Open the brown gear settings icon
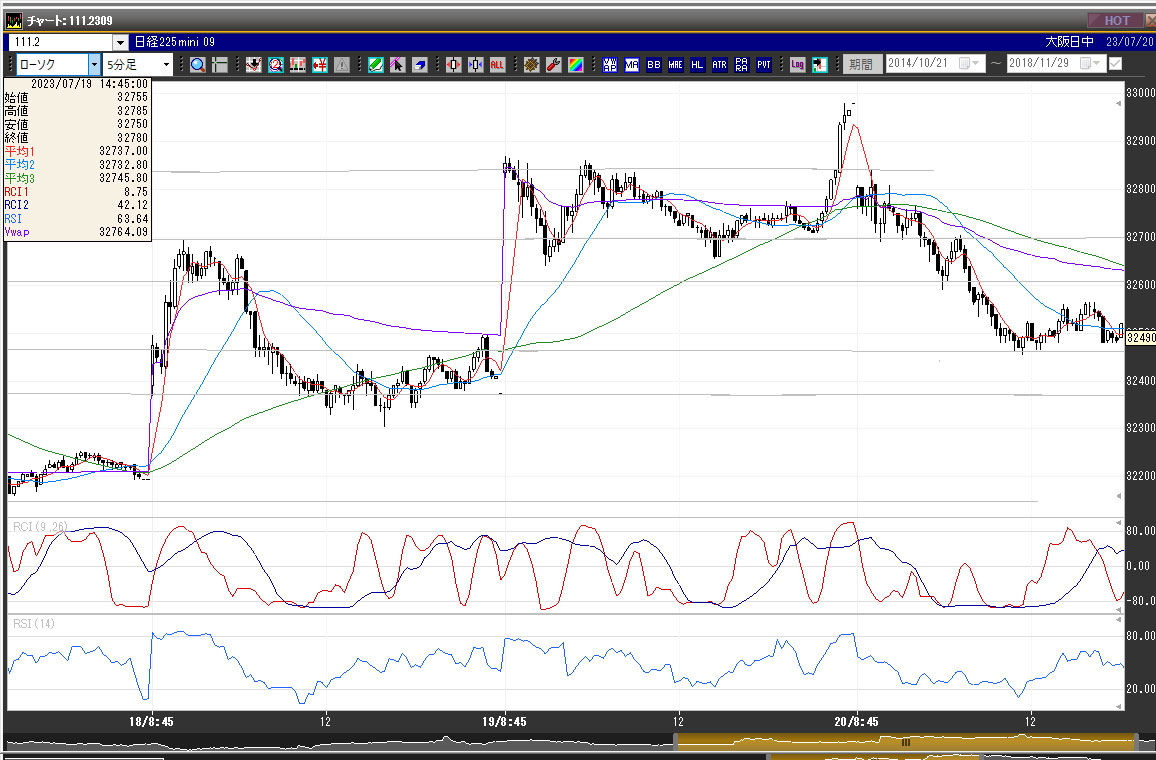The height and width of the screenshot is (760, 1156). pyautogui.click(x=532, y=65)
